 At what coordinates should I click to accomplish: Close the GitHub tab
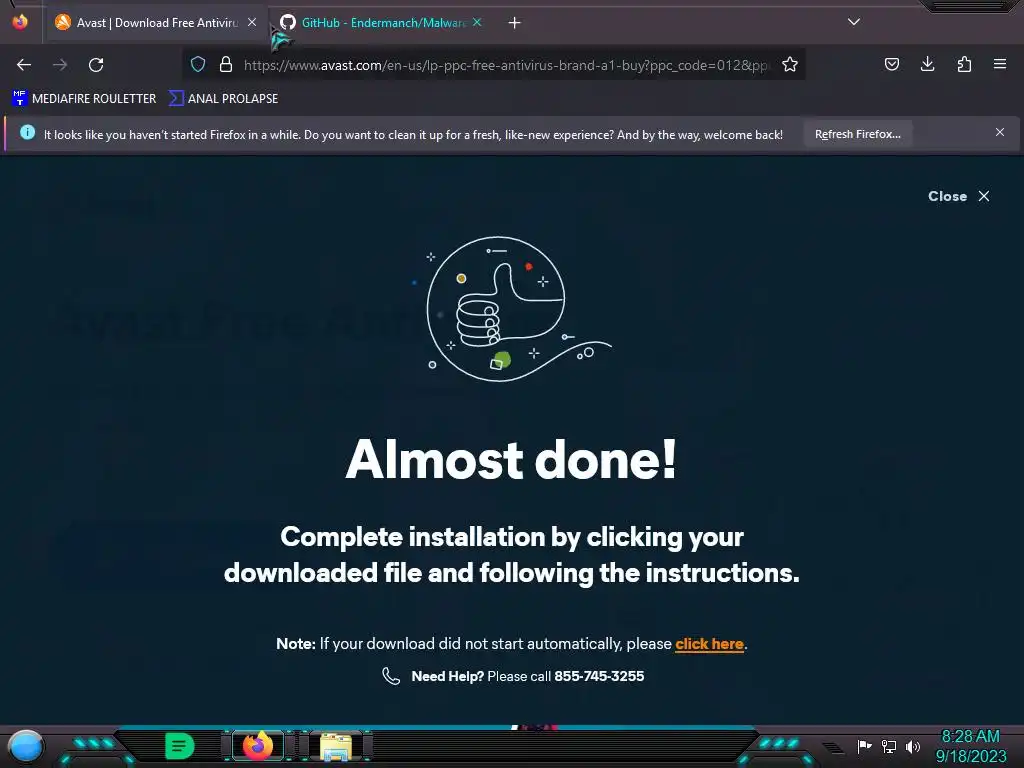[x=477, y=22]
